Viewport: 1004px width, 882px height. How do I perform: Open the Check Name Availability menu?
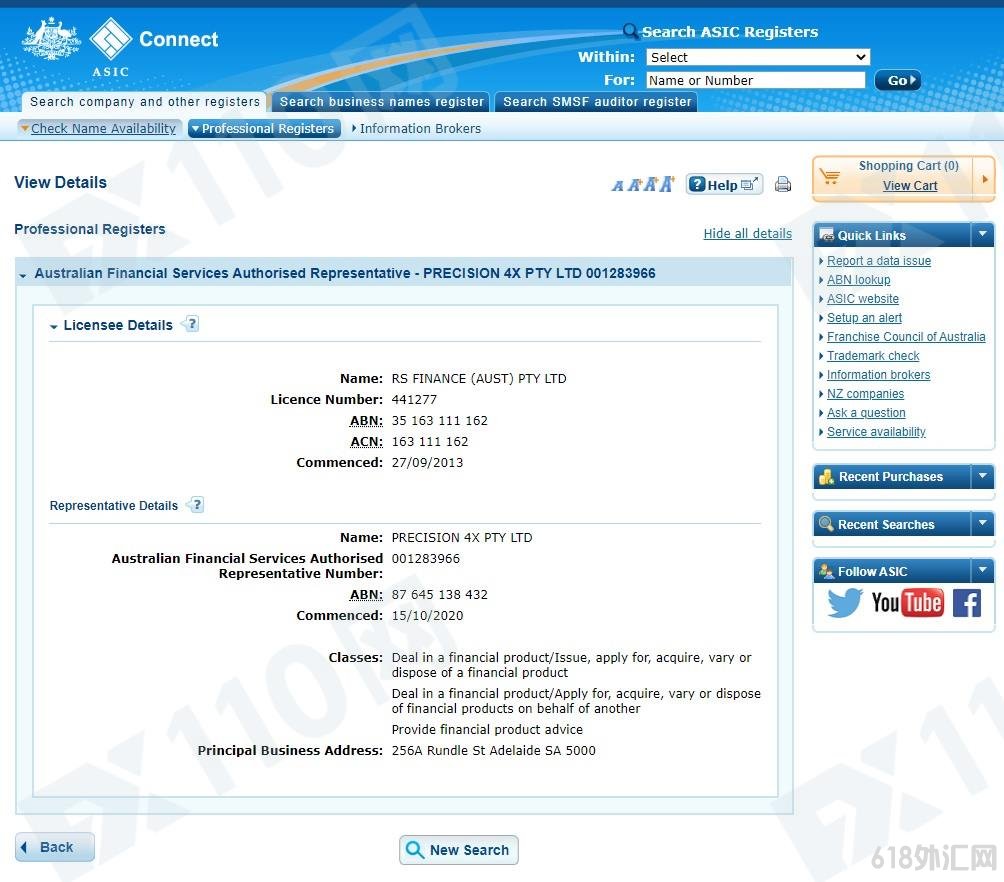(x=100, y=128)
